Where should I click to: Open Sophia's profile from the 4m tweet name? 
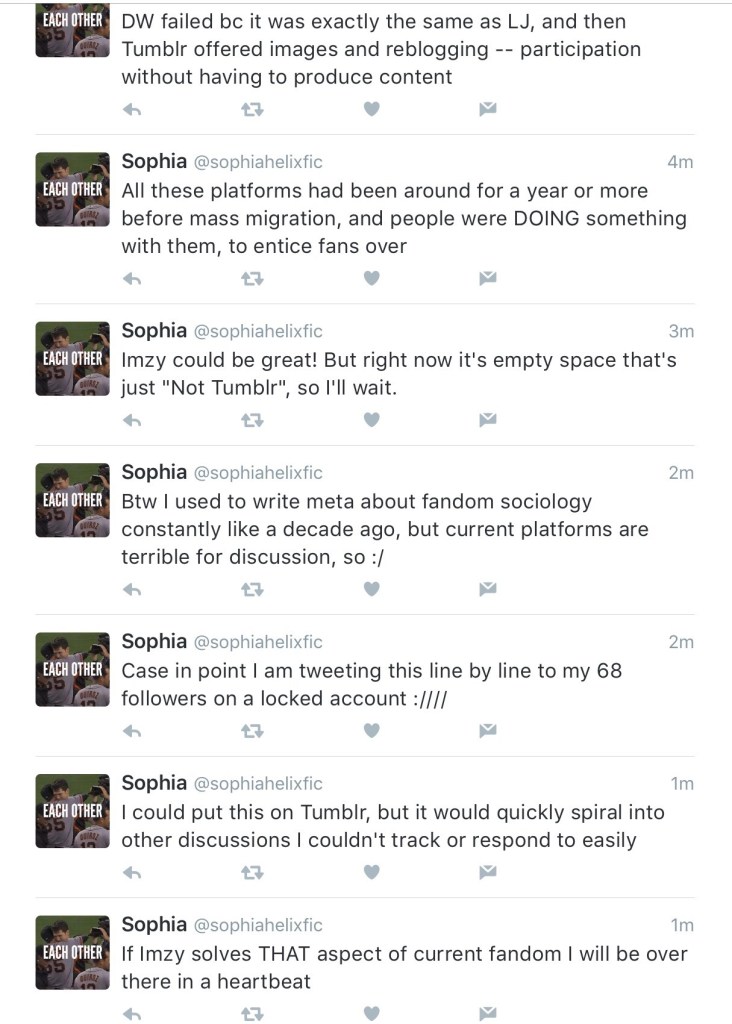coord(154,162)
